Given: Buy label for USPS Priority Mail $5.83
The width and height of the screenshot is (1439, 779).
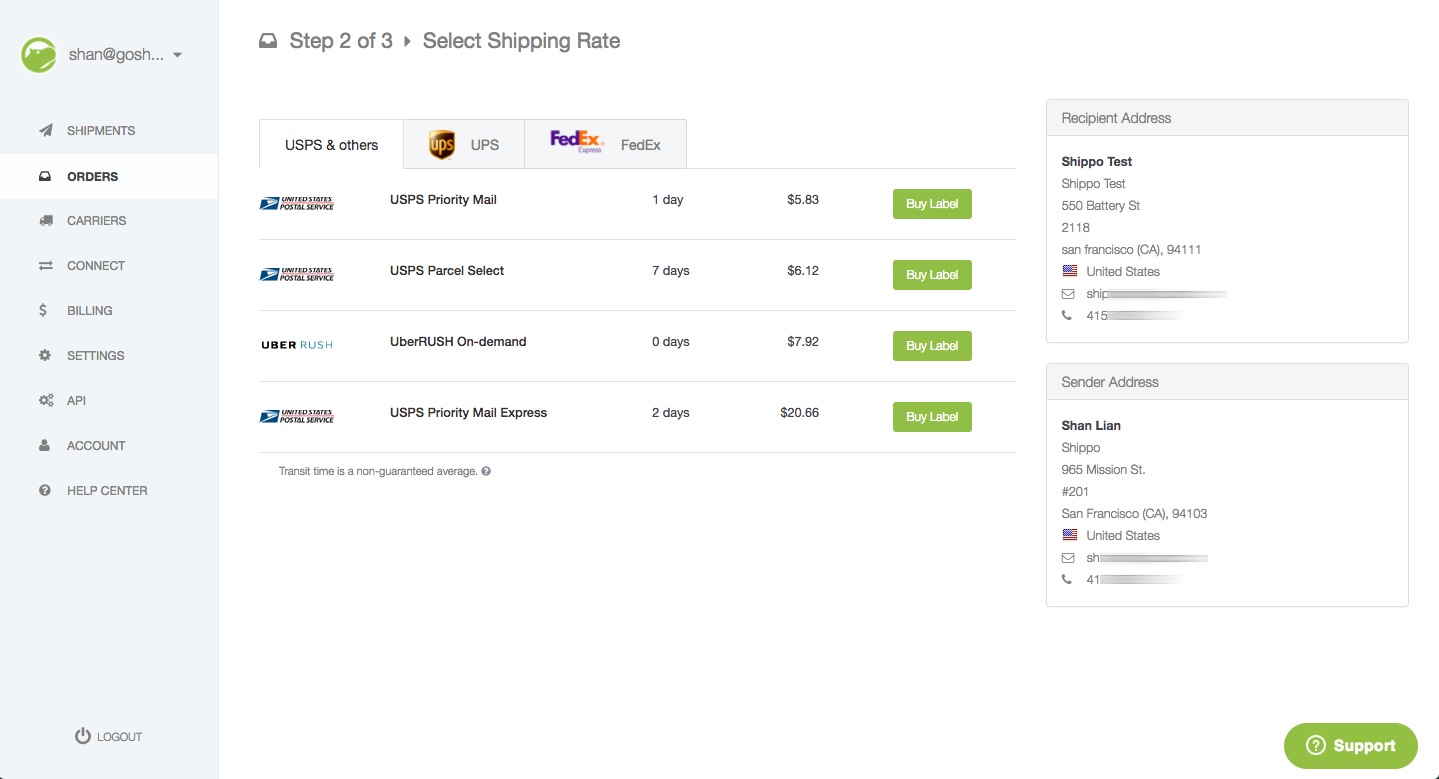Looking at the screenshot, I should pyautogui.click(x=932, y=204).
